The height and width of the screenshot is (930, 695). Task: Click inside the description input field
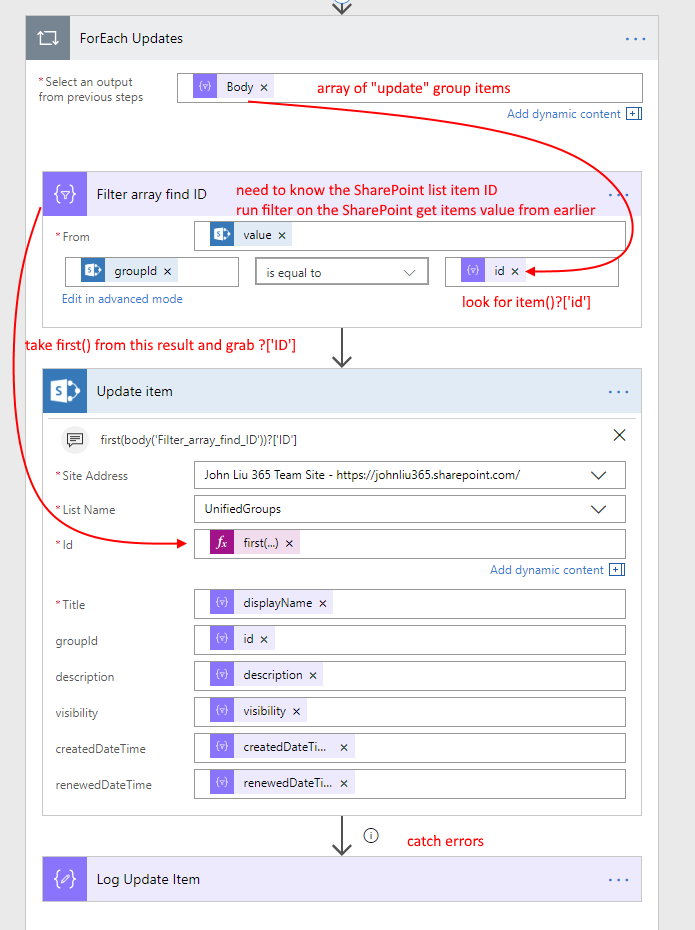tap(470, 676)
